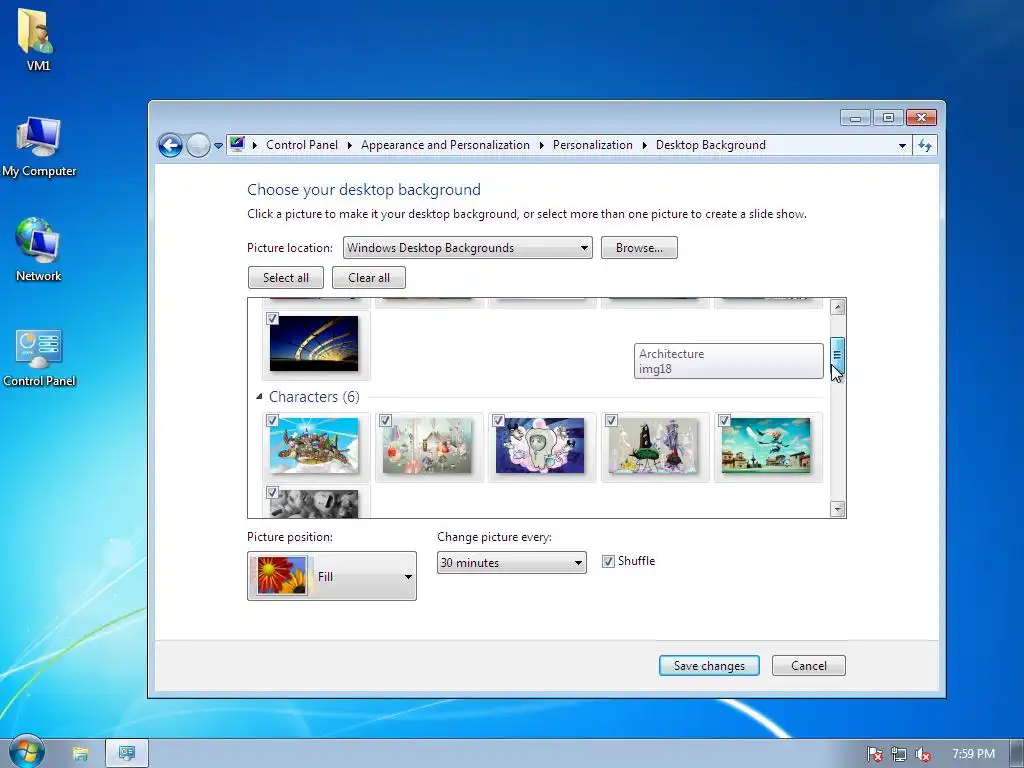
Task: Open the recent pages dropdown arrow
Action: 218,146
